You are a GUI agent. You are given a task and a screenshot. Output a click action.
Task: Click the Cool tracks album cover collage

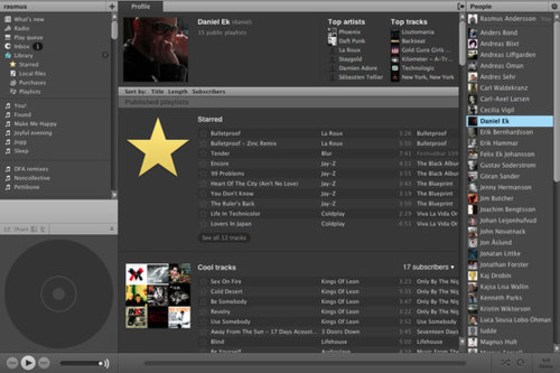click(x=158, y=296)
